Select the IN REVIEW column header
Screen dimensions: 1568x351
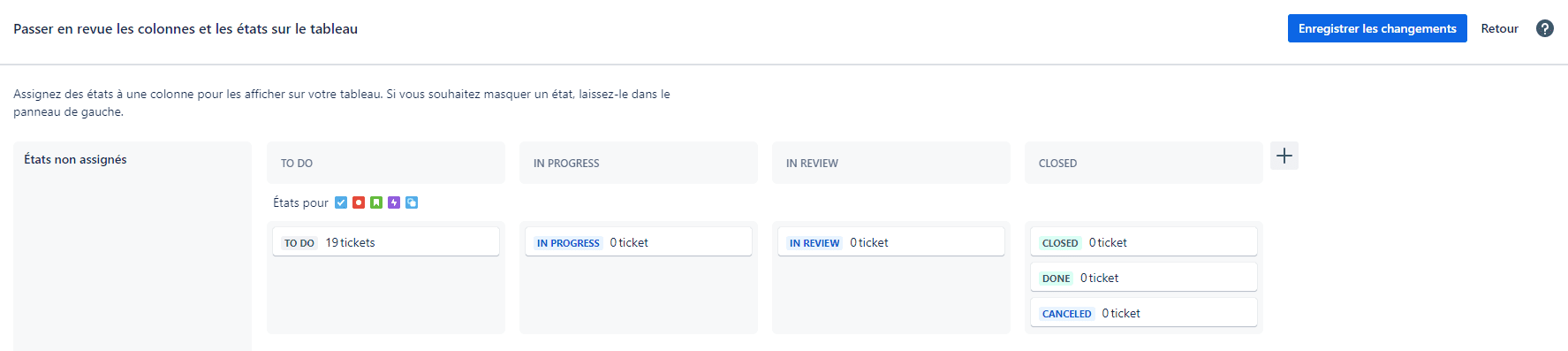pos(891,163)
